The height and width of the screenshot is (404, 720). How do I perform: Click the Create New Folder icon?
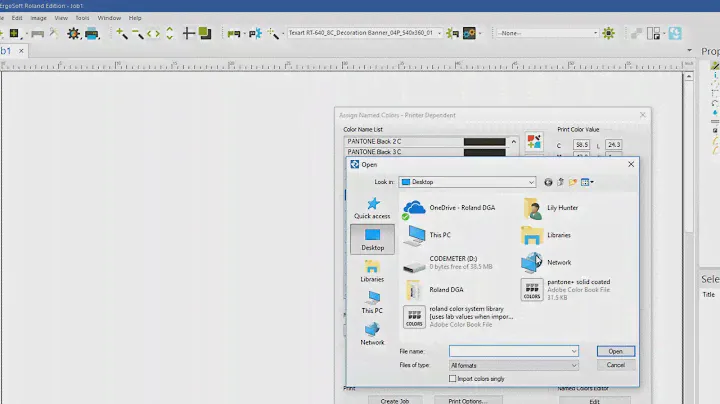pyautogui.click(x=573, y=182)
